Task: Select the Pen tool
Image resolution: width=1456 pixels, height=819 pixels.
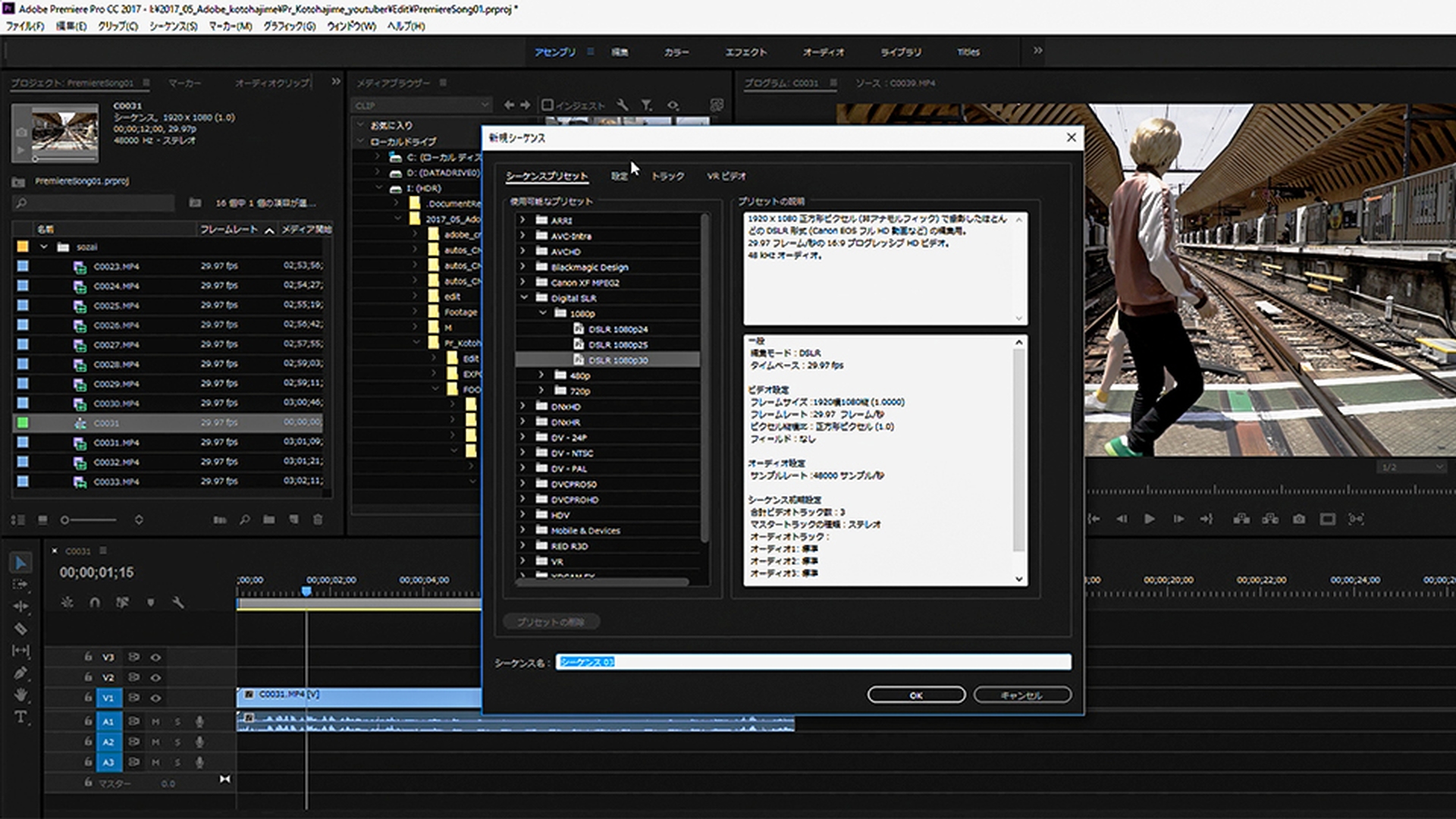Action: click(x=20, y=673)
